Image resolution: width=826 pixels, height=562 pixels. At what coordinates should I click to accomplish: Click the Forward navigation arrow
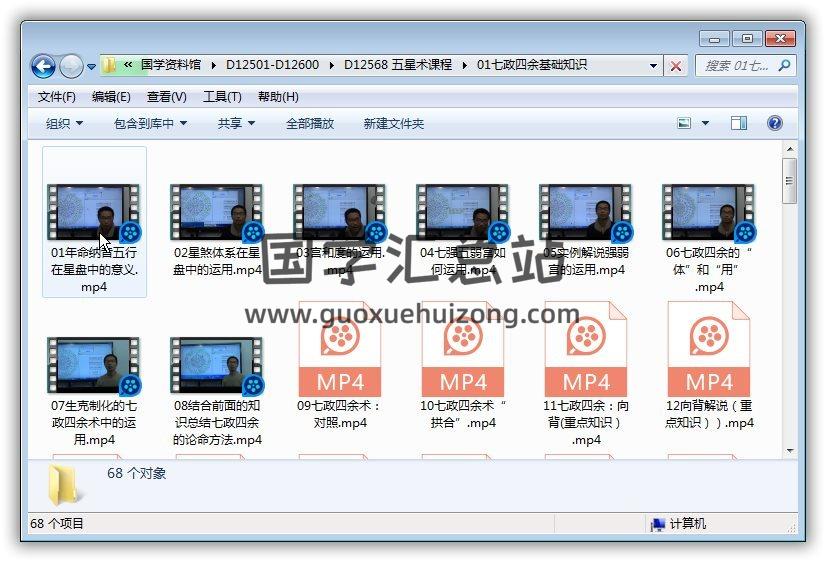tap(71, 66)
